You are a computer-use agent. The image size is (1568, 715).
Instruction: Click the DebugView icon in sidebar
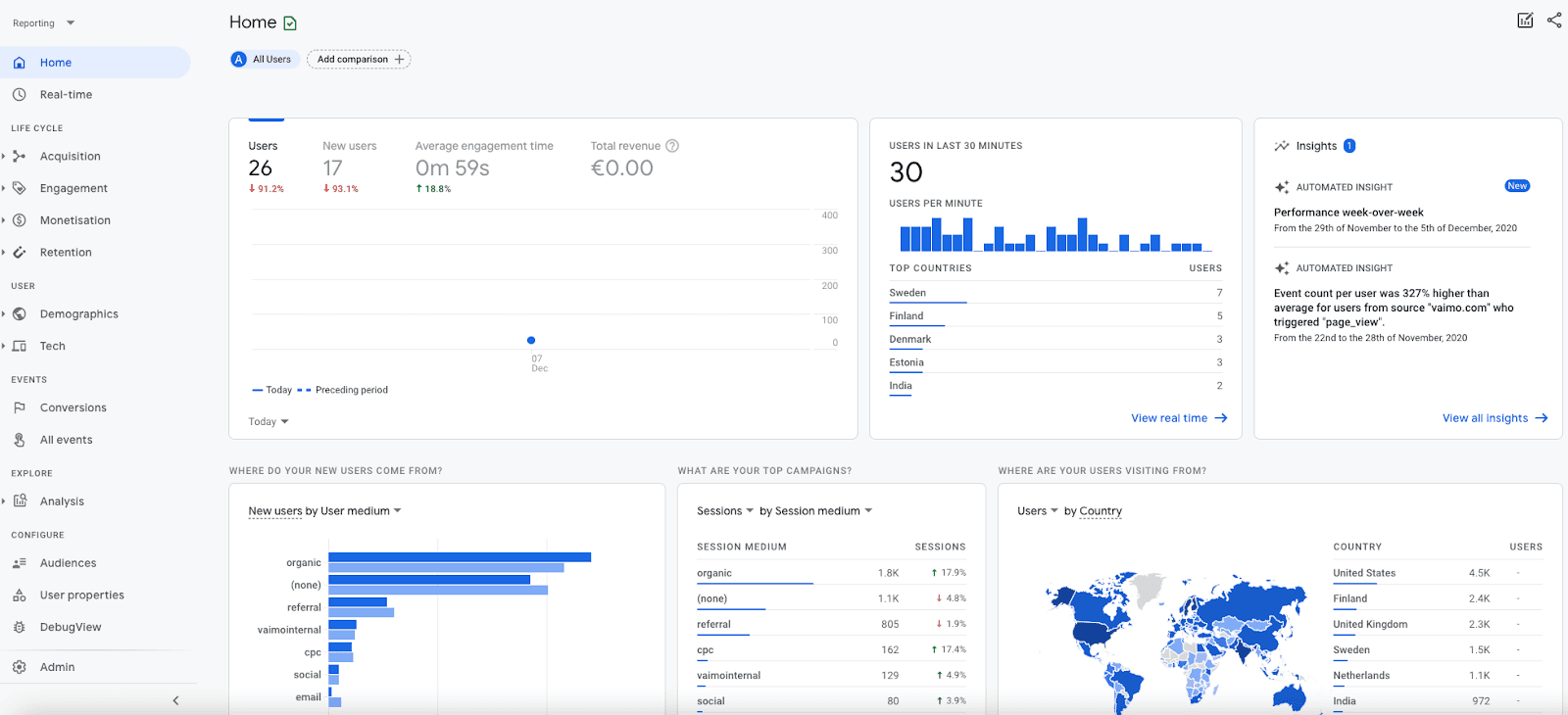tap(20, 627)
